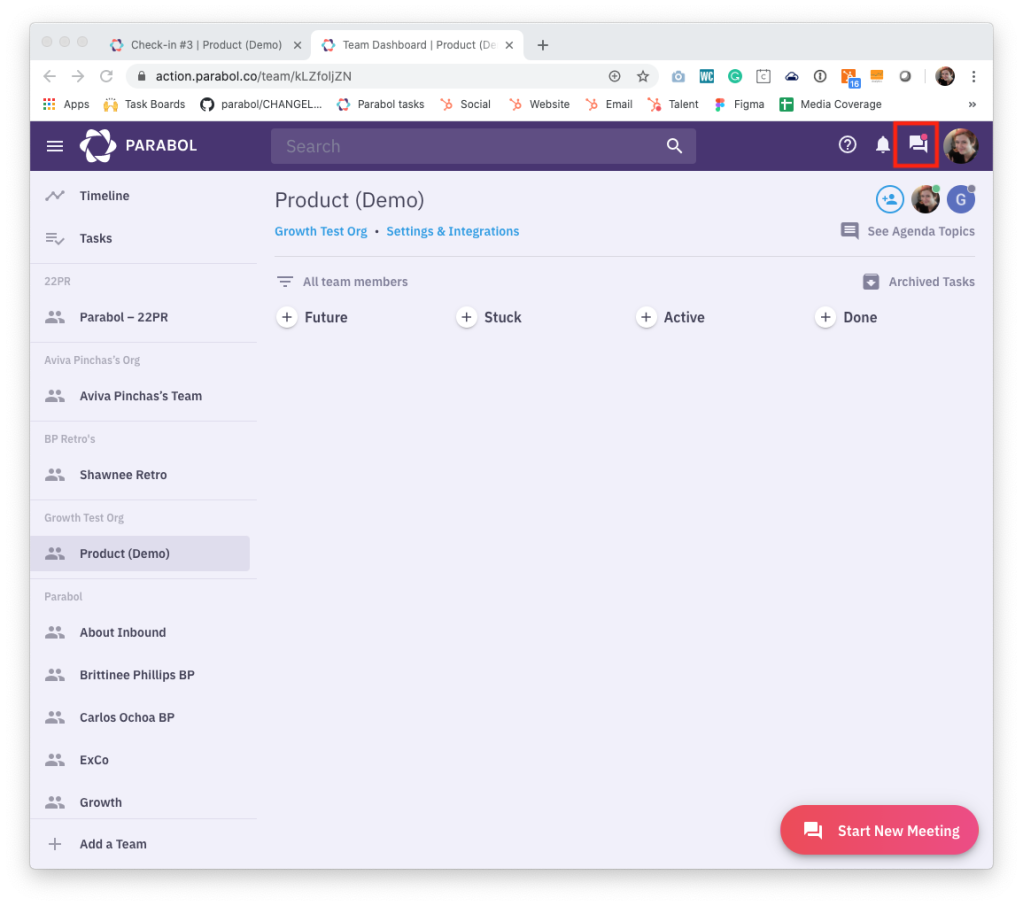Screen dimensions: 1023x906
Task: Go forward in browser
Action: point(78,76)
